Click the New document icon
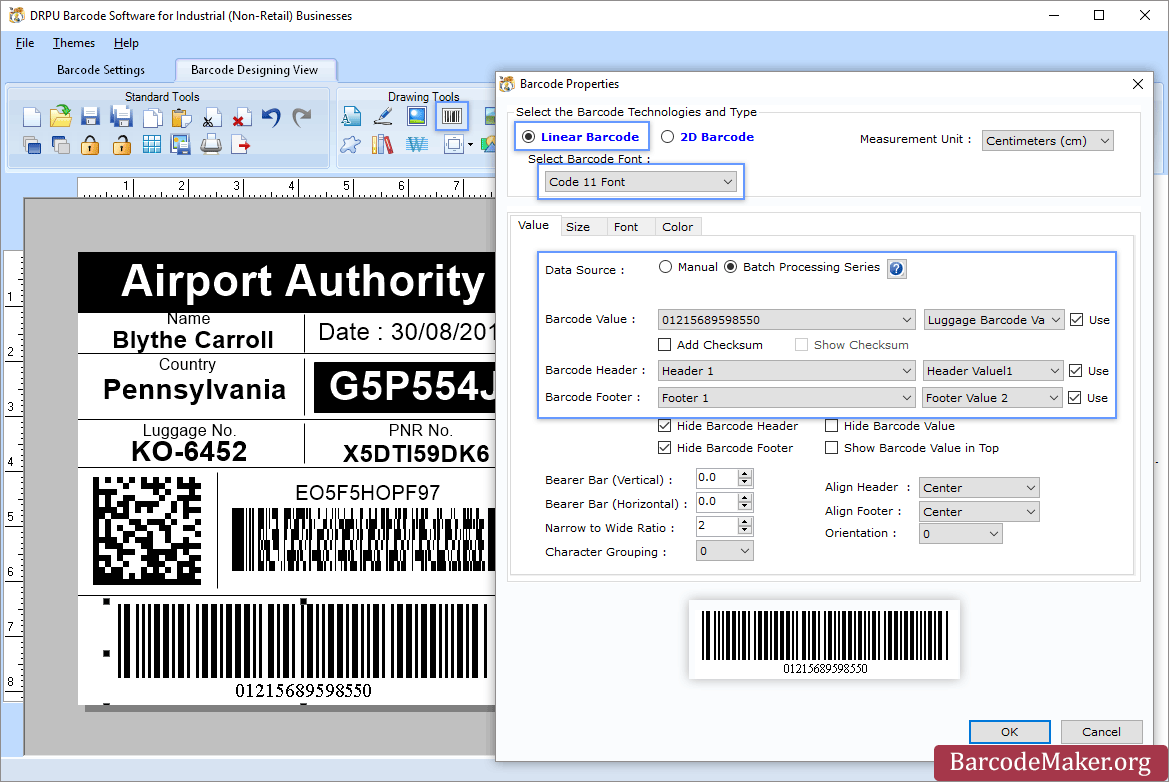Image resolution: width=1169 pixels, height=782 pixels. [x=31, y=117]
